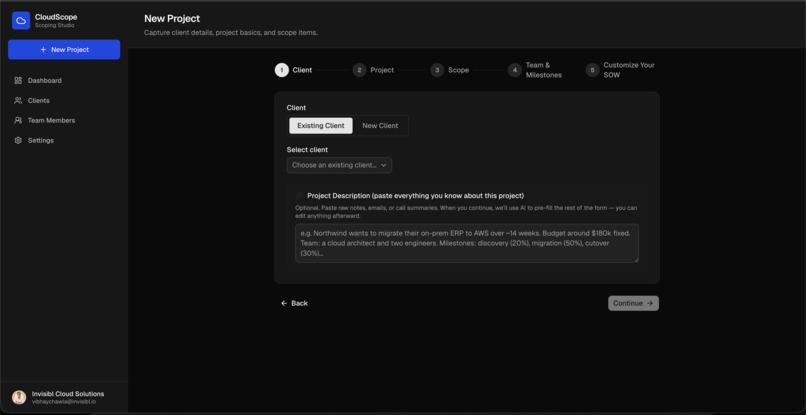Click the Clients people icon
Screen dimensions: 806x415
coord(18,100)
